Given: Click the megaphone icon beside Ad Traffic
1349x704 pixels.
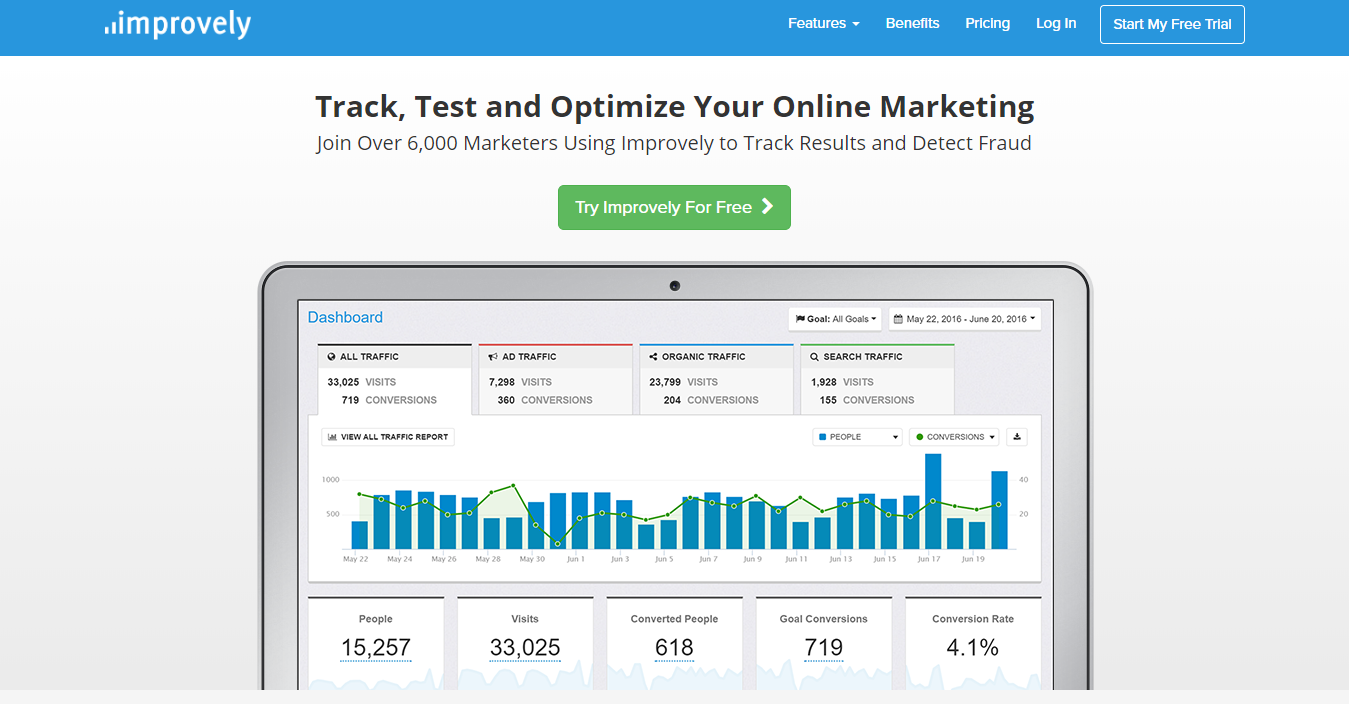Looking at the screenshot, I should pyautogui.click(x=493, y=356).
